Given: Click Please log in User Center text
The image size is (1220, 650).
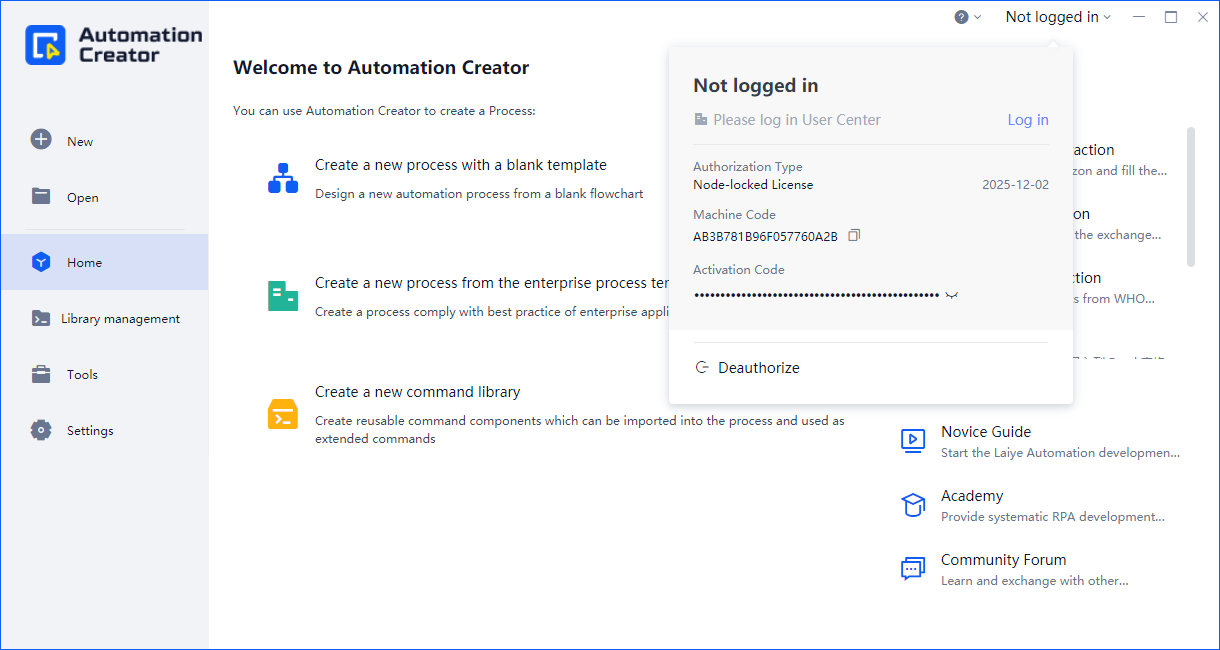Looking at the screenshot, I should coord(797,120).
